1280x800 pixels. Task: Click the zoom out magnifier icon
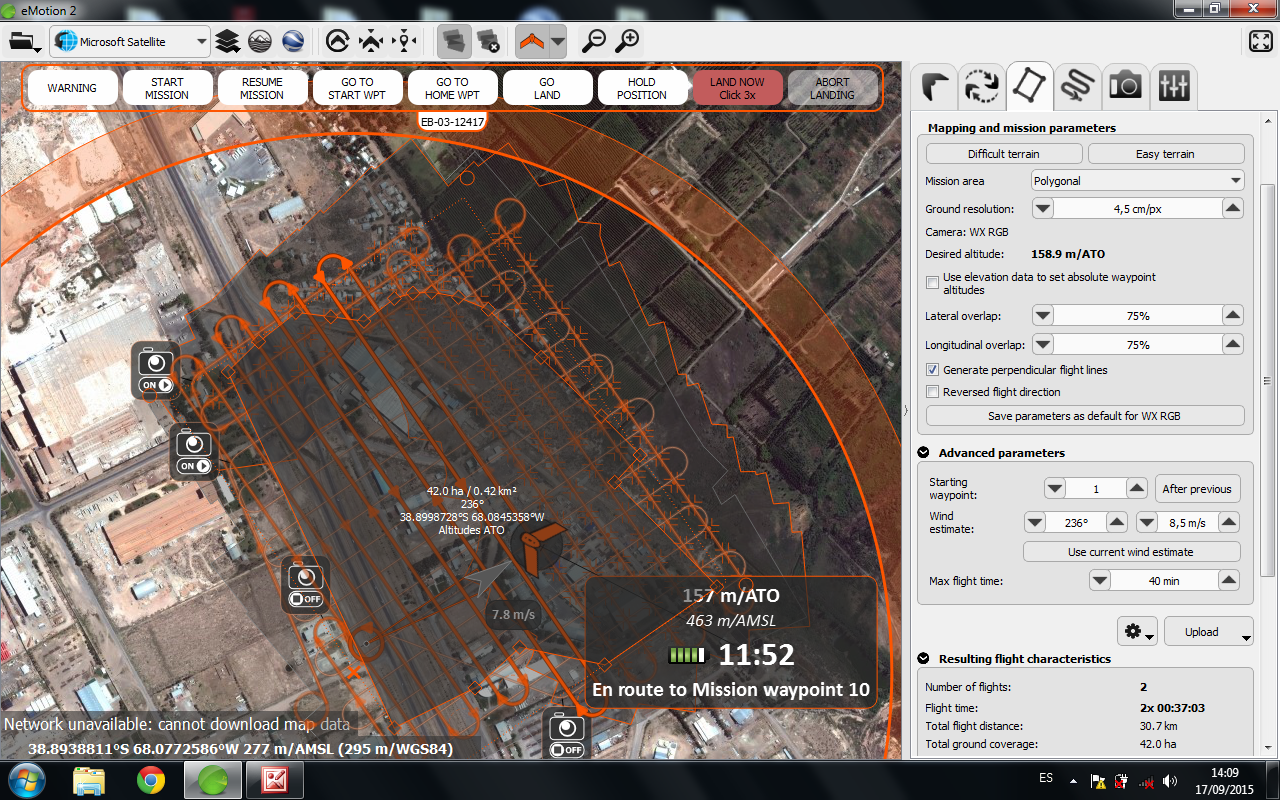(594, 41)
